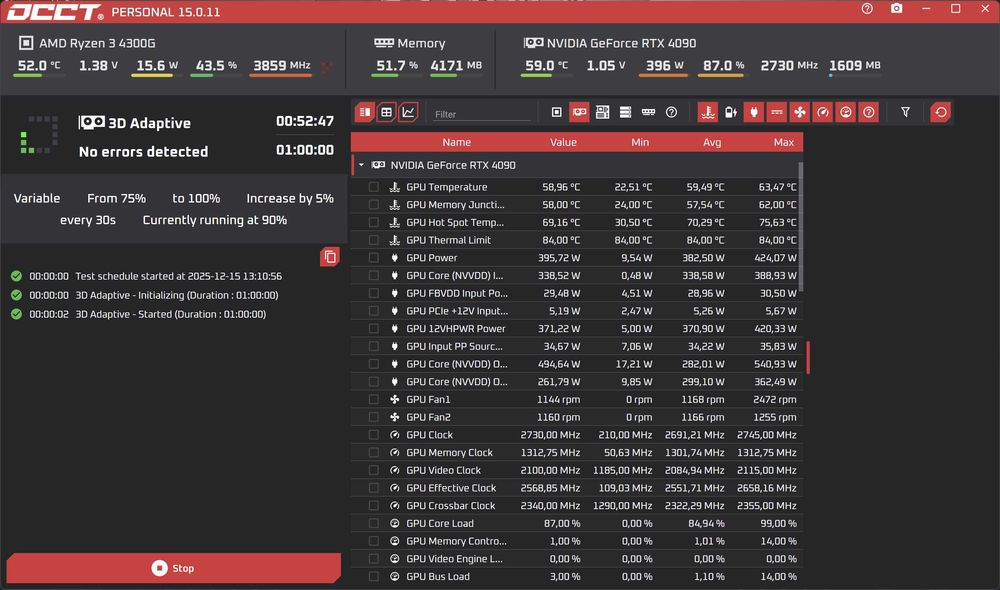Viewport: 1000px width, 590px height.
Task: Click the 3D Adaptive test icon
Action: [x=91, y=122]
